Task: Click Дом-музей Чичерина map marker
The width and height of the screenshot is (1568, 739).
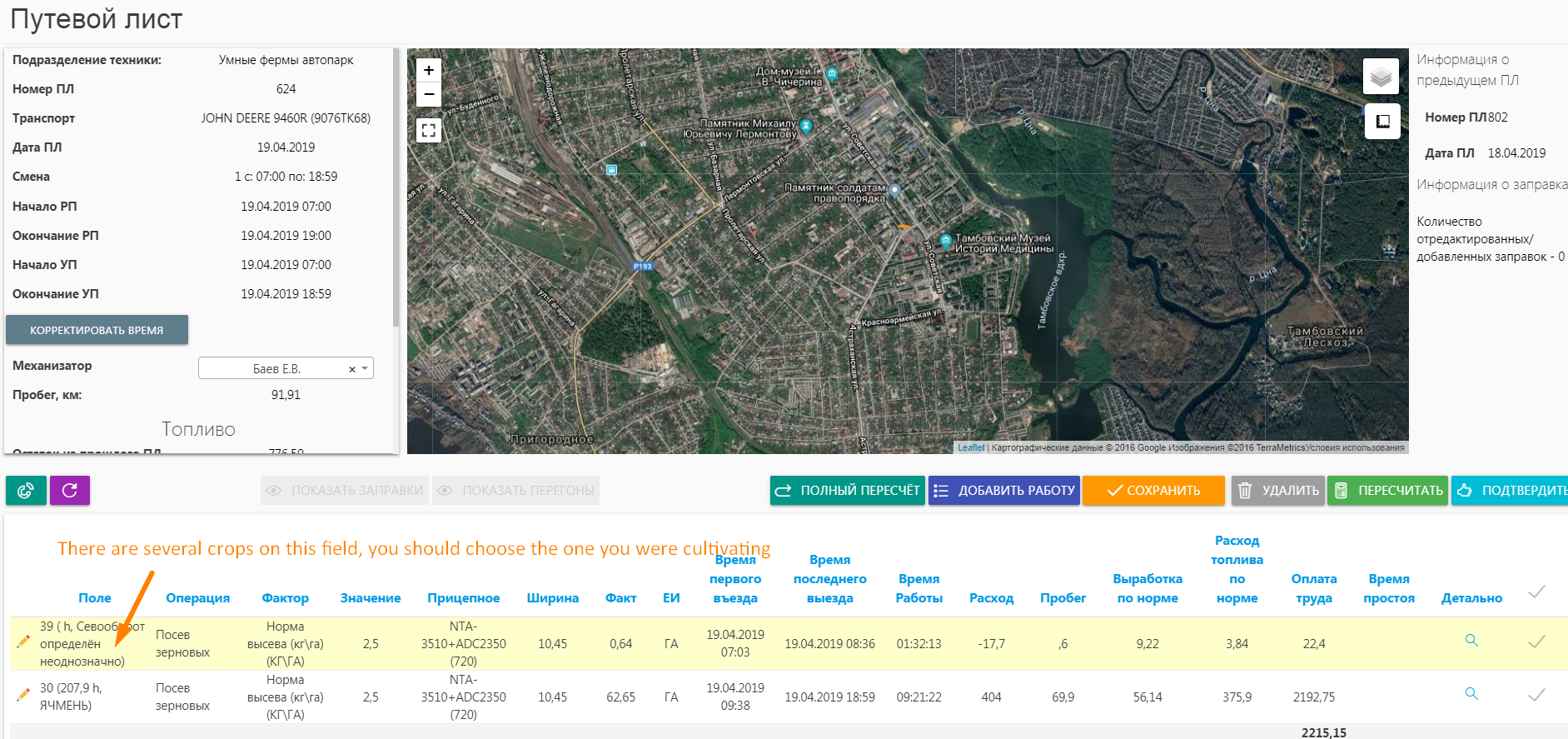Action: (x=832, y=73)
